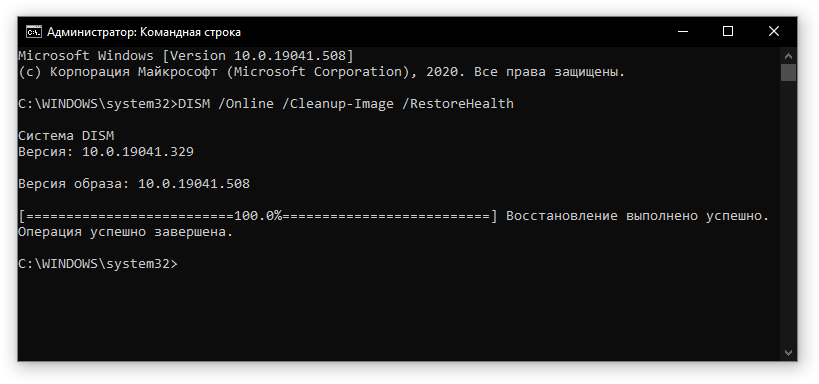Click the DISM /Online /Cleanup-Image /RestoreHealth command text
The height and width of the screenshot is (384, 819).
click(346, 104)
